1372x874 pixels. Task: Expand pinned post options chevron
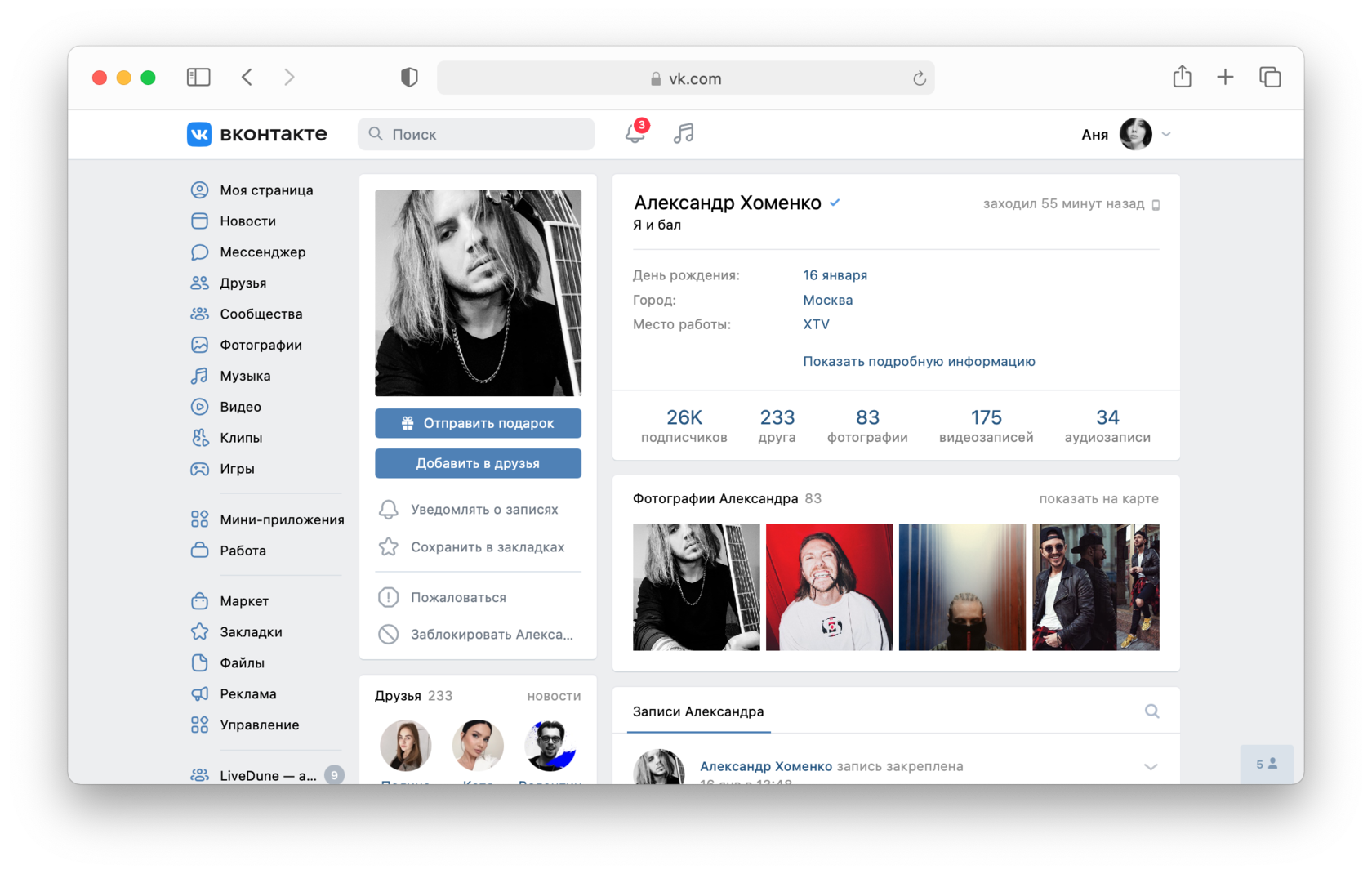(1151, 767)
